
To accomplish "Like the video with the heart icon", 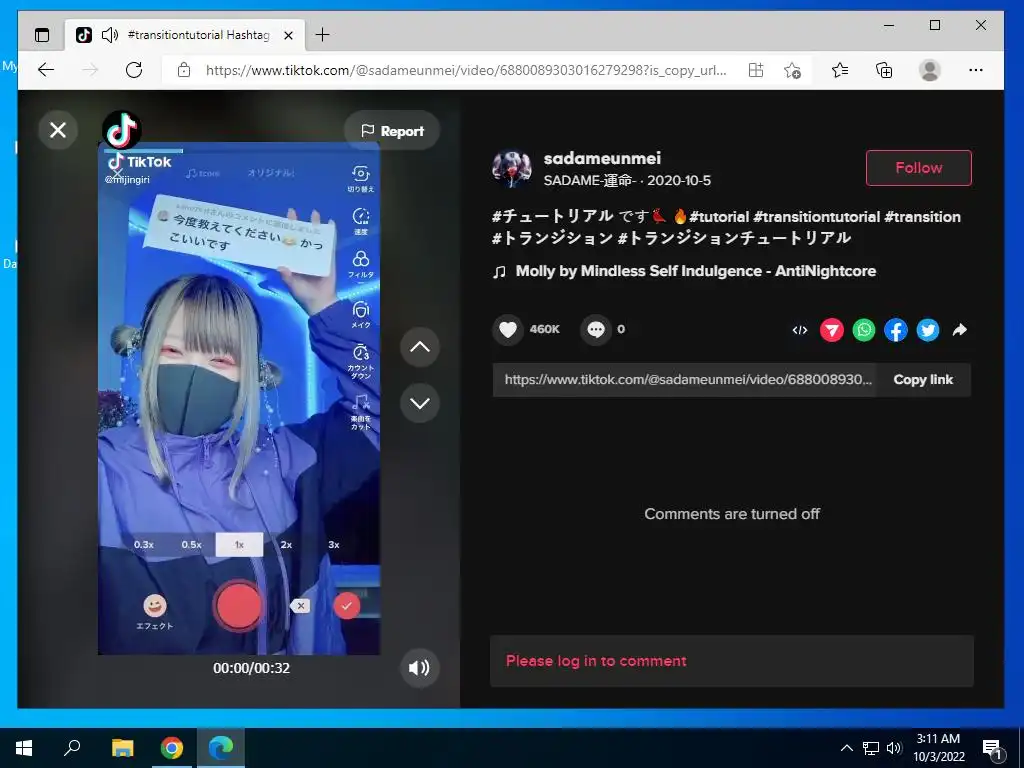I will pos(508,329).
